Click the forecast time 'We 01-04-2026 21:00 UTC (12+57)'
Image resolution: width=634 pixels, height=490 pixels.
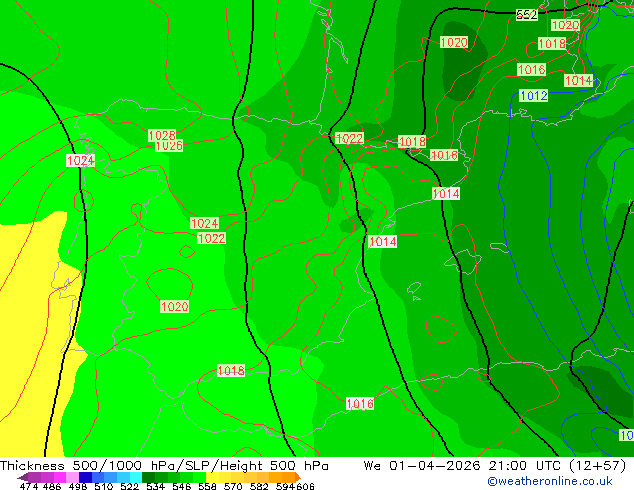pyautogui.click(x=495, y=466)
